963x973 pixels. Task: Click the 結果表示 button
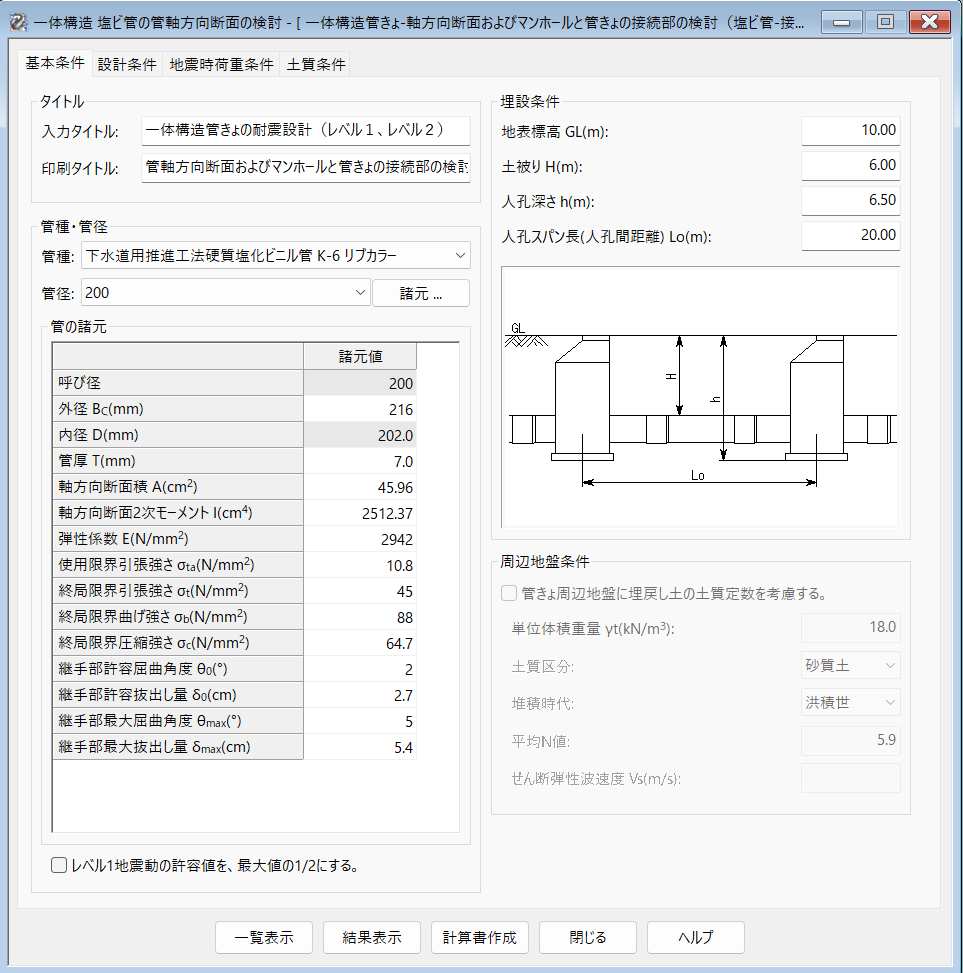coord(372,937)
